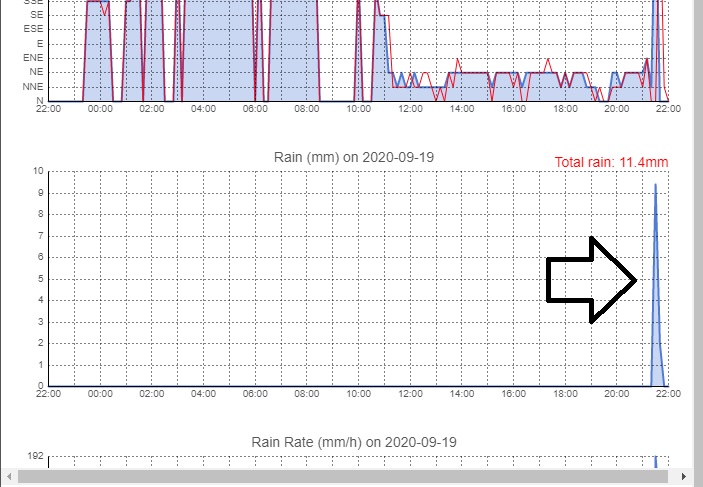This screenshot has width=703, height=487.
Task: Click the '20:00' label under the rain chart
Action: tap(616, 394)
